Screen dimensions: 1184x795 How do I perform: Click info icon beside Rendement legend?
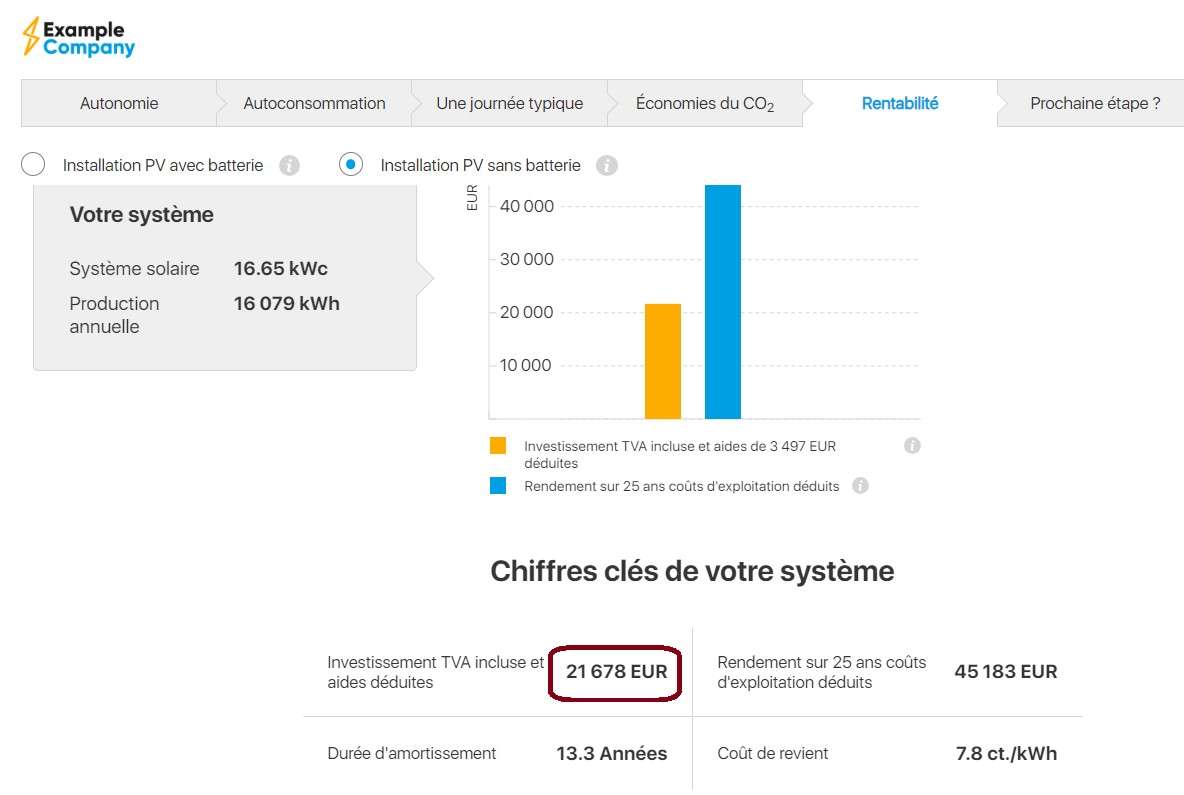coord(860,486)
